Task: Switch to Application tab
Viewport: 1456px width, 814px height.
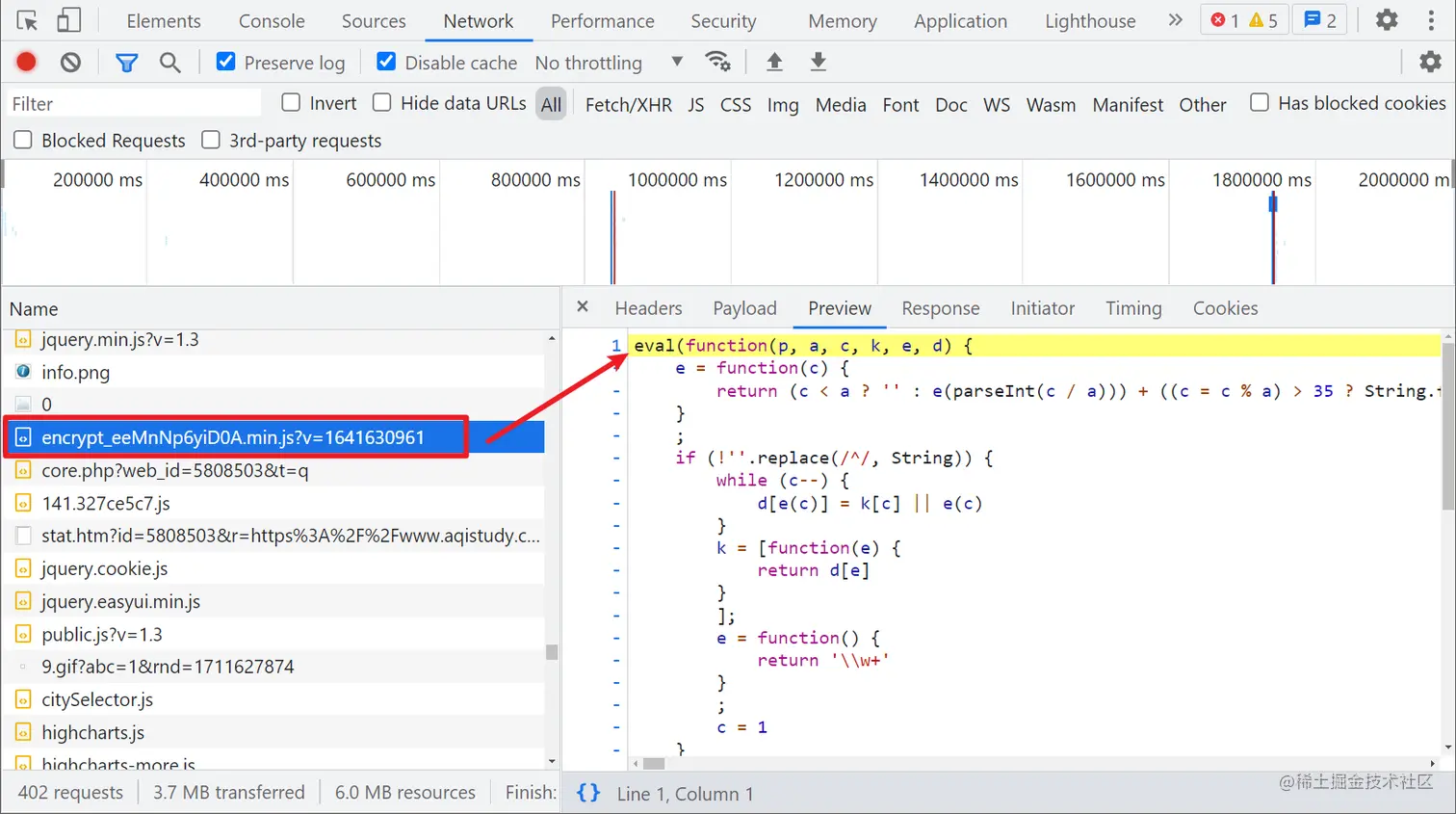Action: point(961,21)
